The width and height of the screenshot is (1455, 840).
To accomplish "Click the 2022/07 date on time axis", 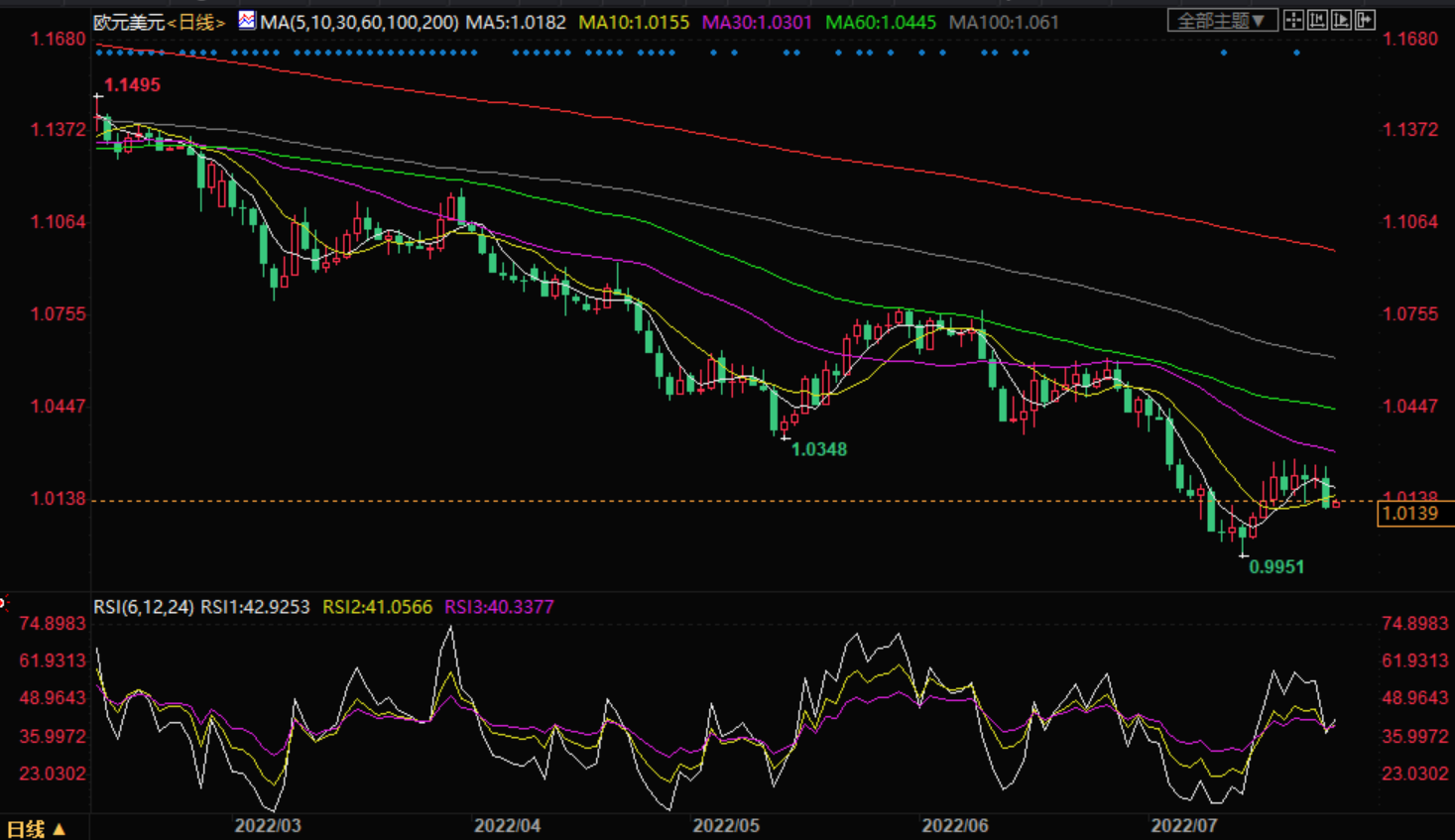I will click(1183, 826).
